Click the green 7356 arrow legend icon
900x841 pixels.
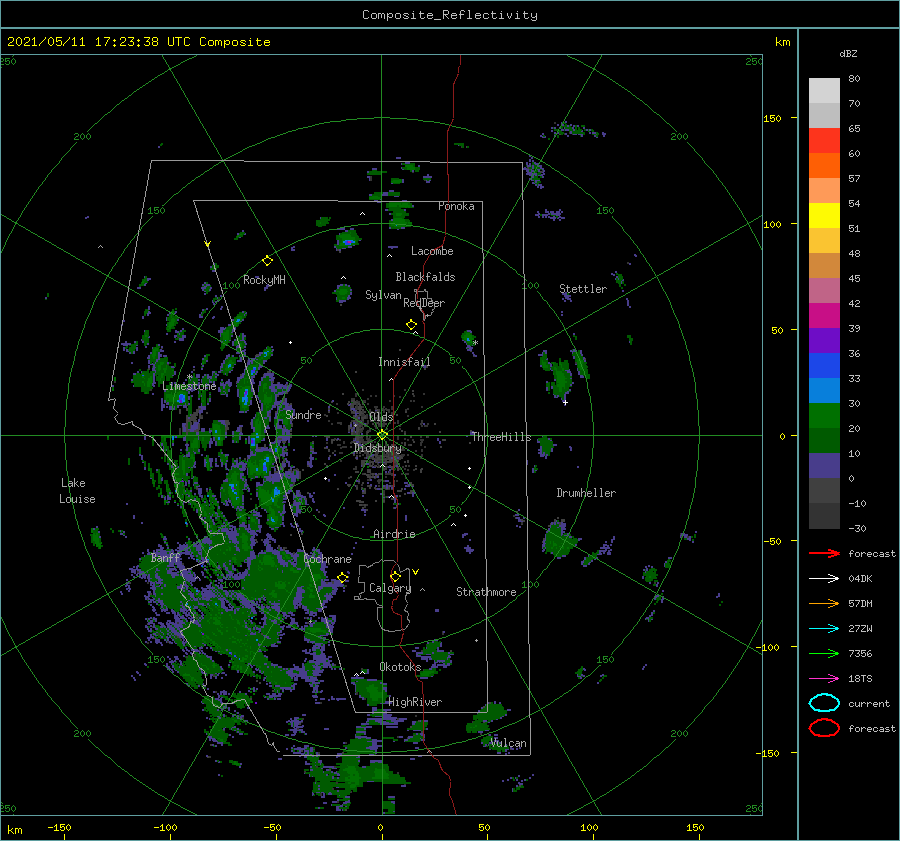click(824, 653)
